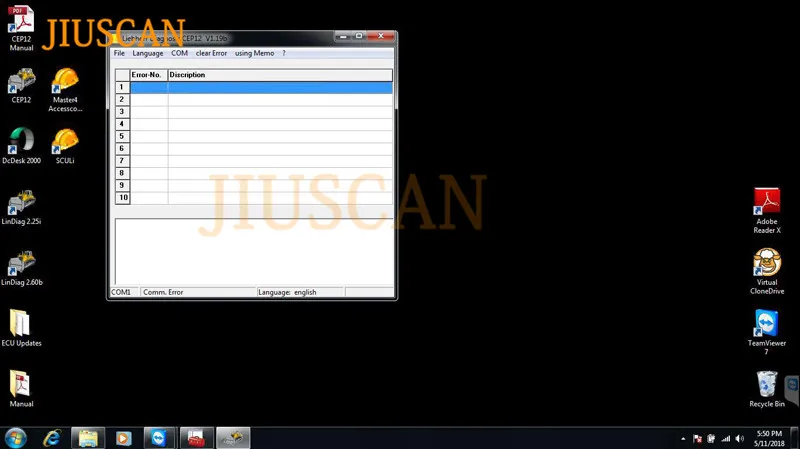
Task: Open the ECU Updates folder
Action: (x=21, y=328)
